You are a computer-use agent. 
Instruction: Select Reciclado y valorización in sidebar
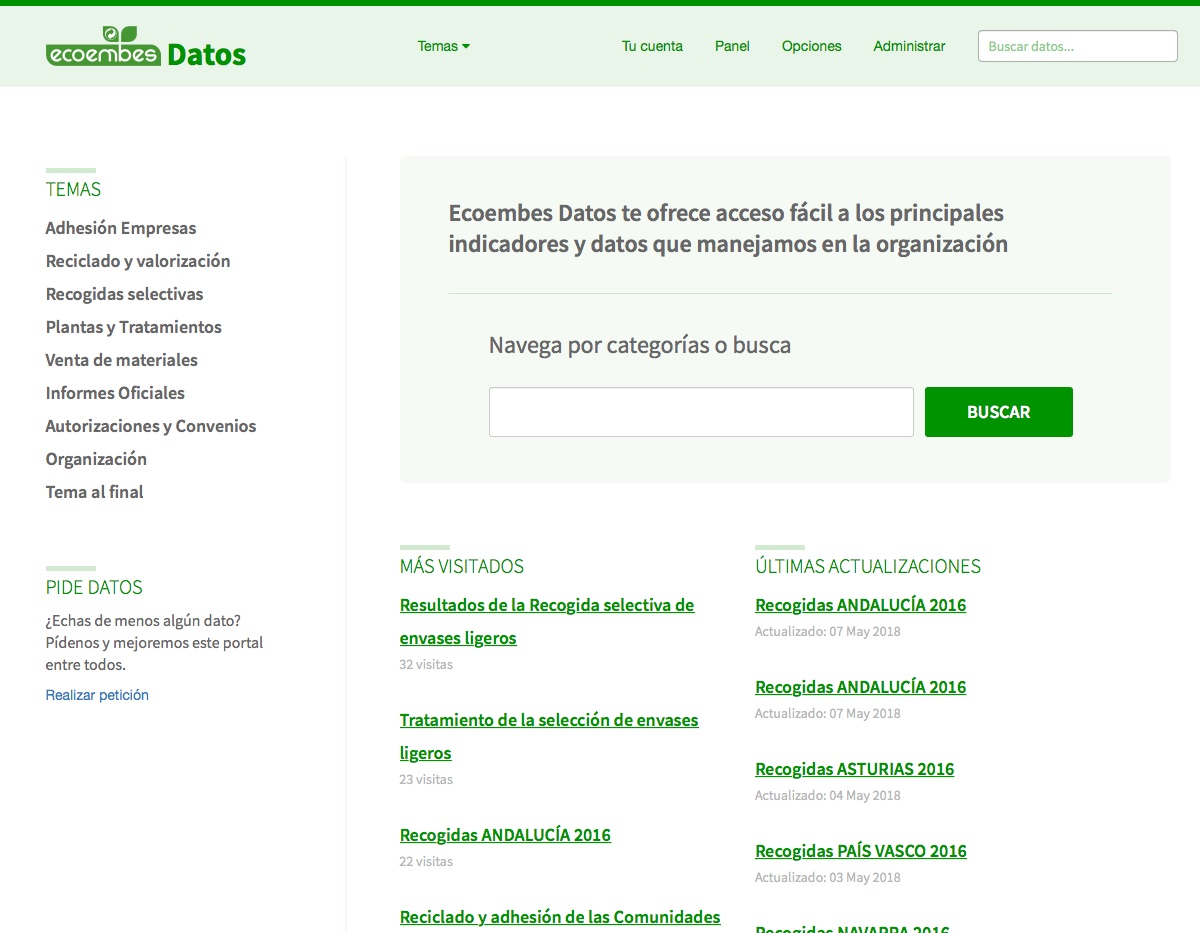point(138,261)
